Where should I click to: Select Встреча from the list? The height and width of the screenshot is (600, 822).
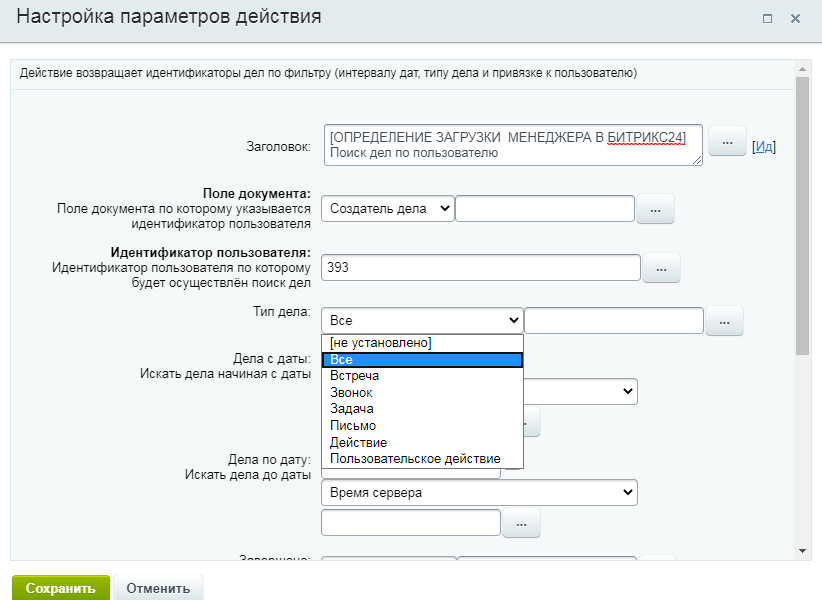[354, 376]
